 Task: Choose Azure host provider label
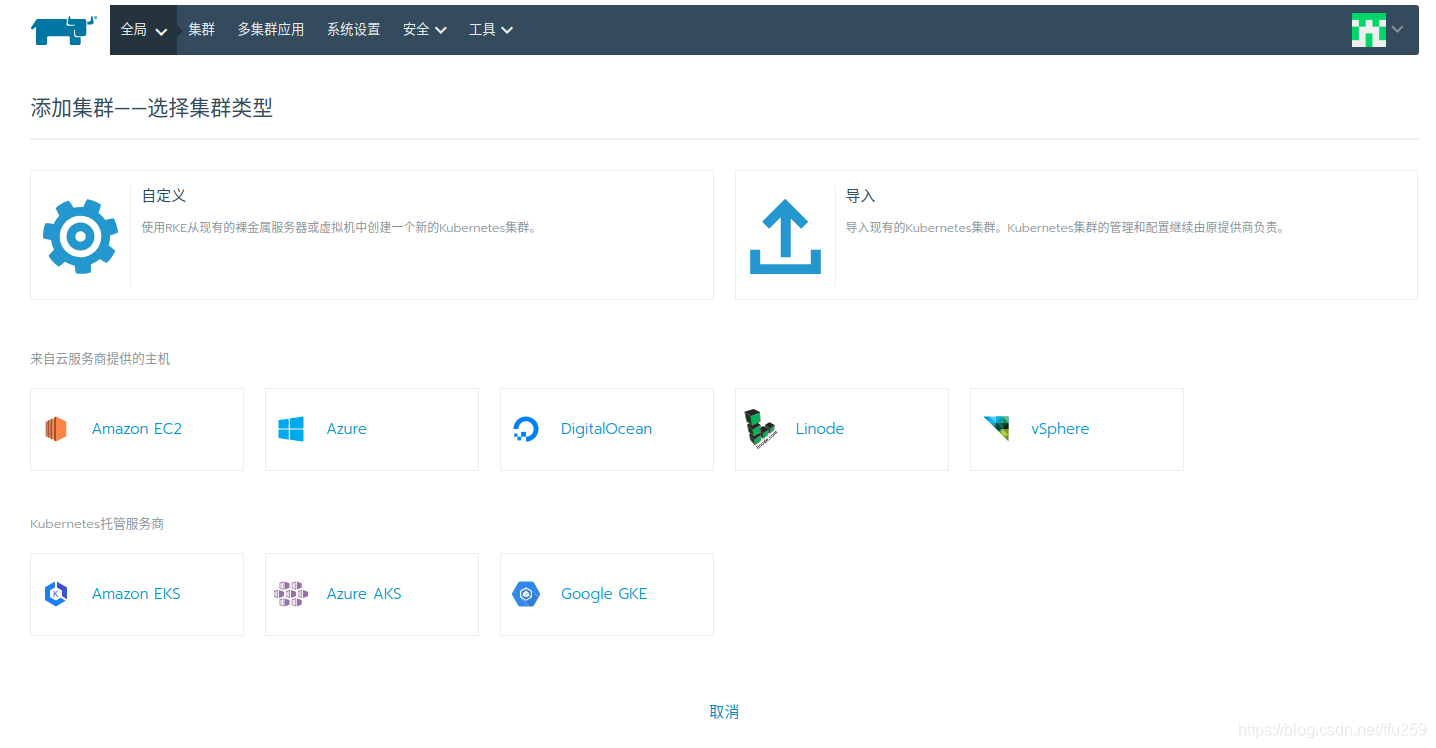pos(347,429)
